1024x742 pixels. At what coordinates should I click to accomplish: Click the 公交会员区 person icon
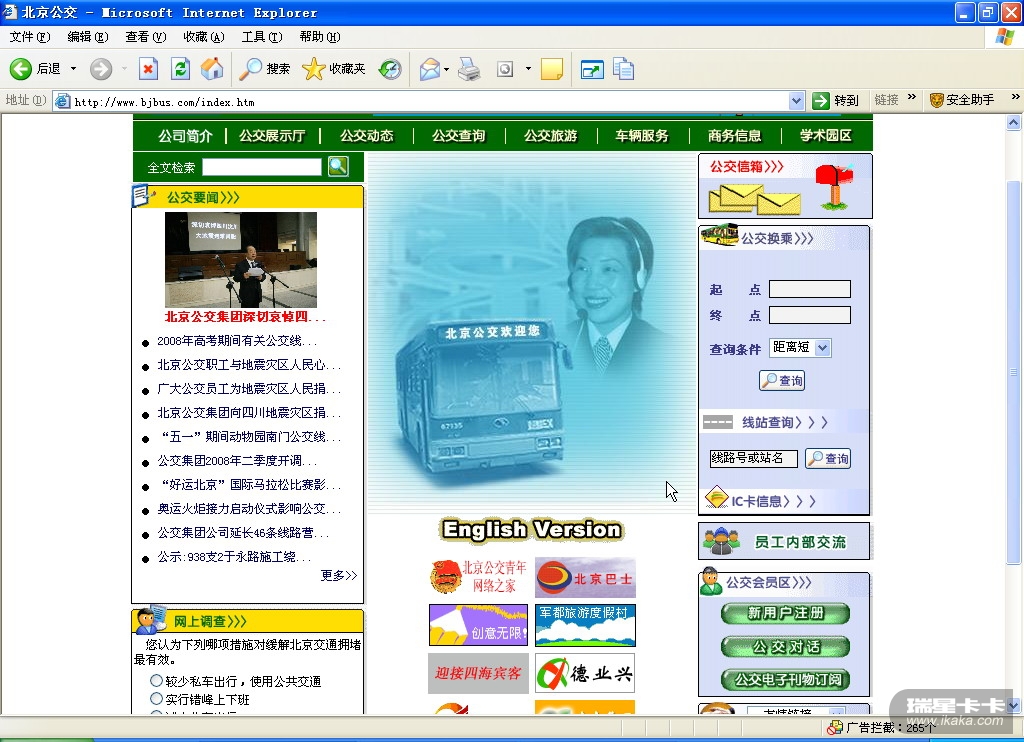click(711, 581)
